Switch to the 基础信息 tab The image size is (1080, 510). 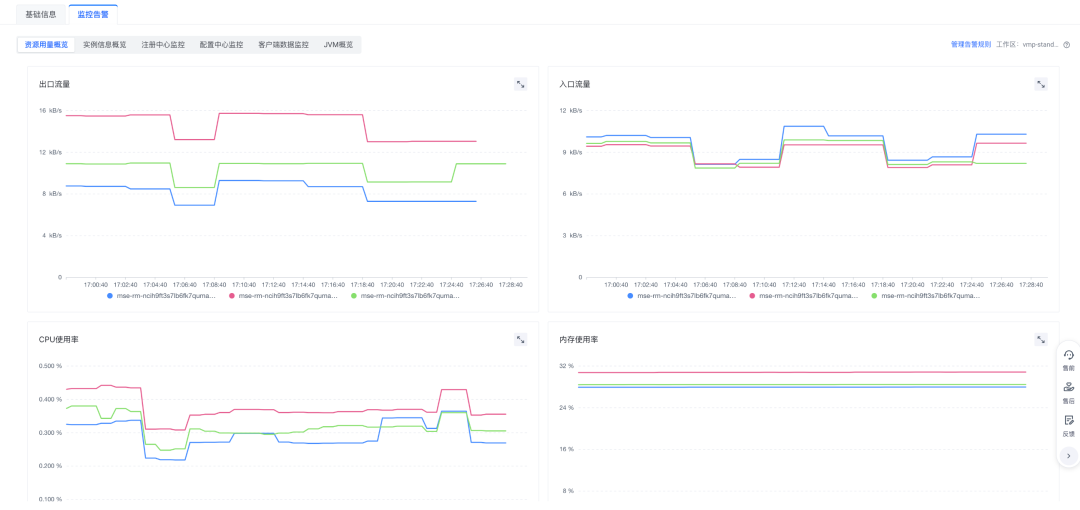point(41,14)
